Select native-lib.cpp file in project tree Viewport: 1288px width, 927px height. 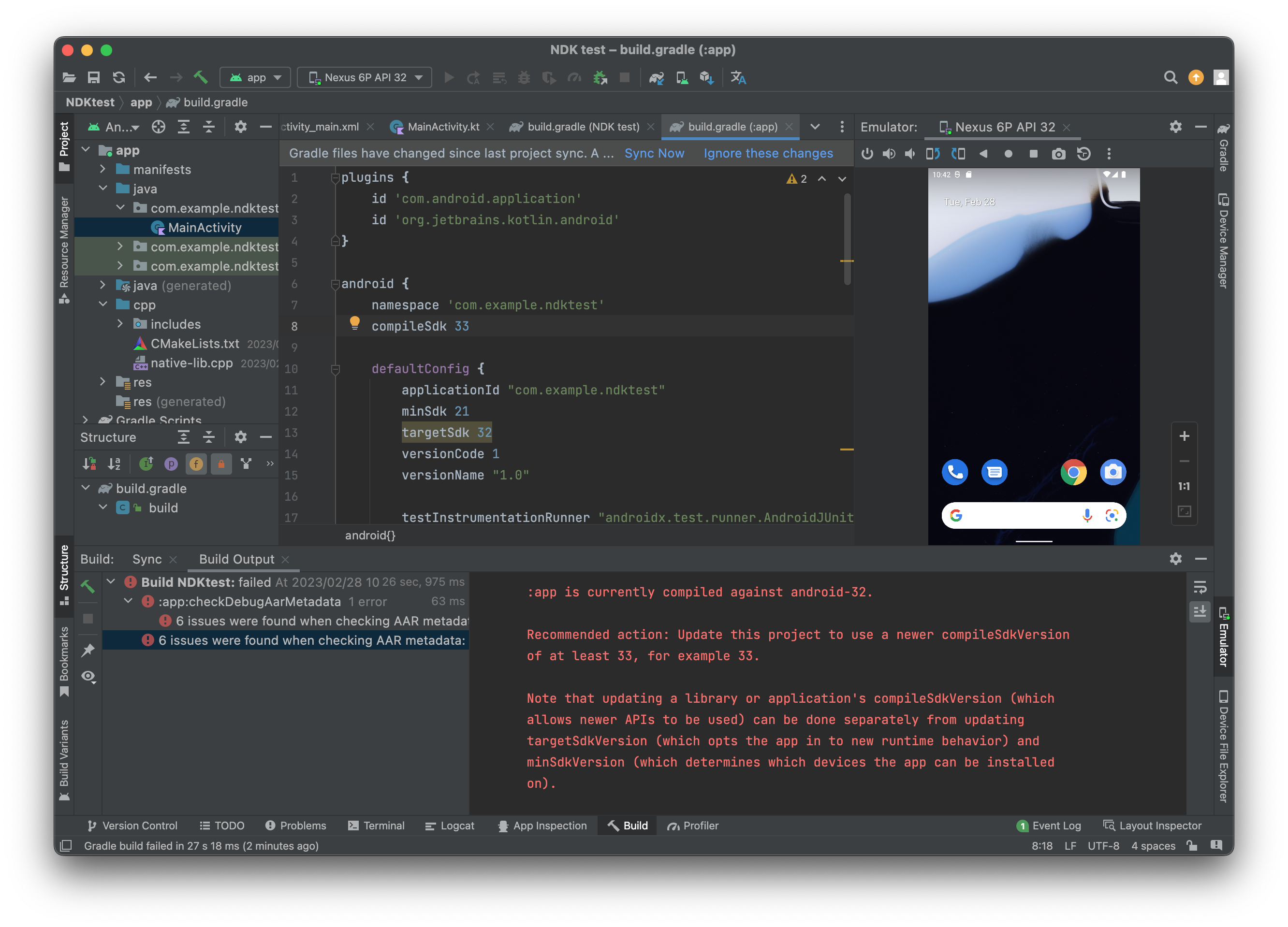tap(191, 363)
